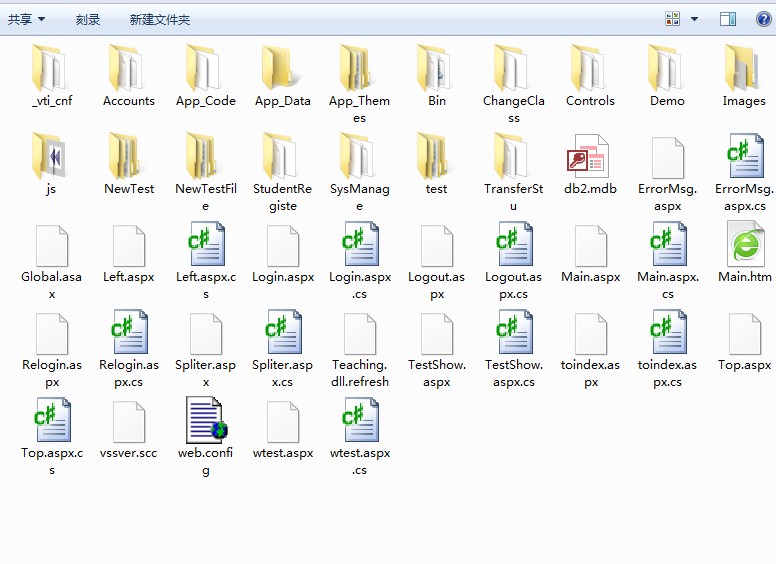This screenshot has width=776, height=564.
Task: Open the Images folder icon
Action: [744, 68]
